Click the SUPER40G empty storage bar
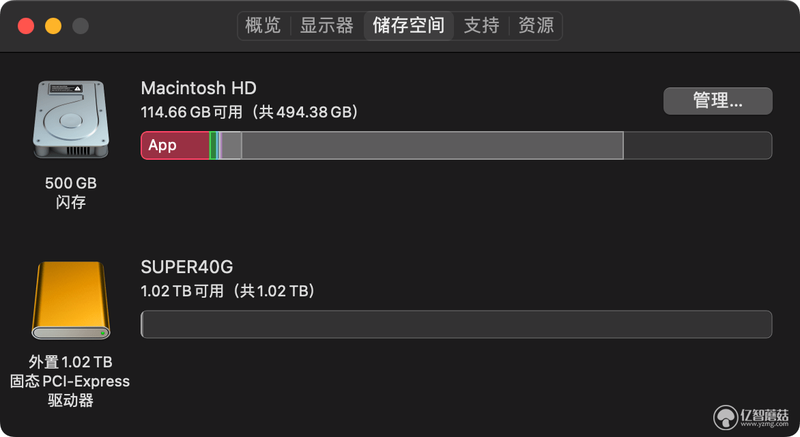Image resolution: width=800 pixels, height=437 pixels. coord(456,324)
